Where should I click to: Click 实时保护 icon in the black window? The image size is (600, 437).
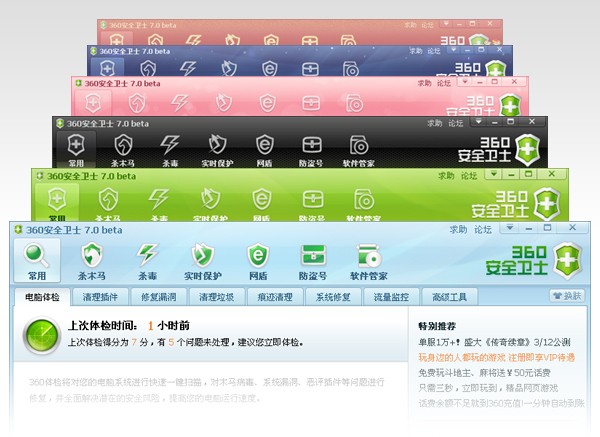pyautogui.click(x=217, y=145)
